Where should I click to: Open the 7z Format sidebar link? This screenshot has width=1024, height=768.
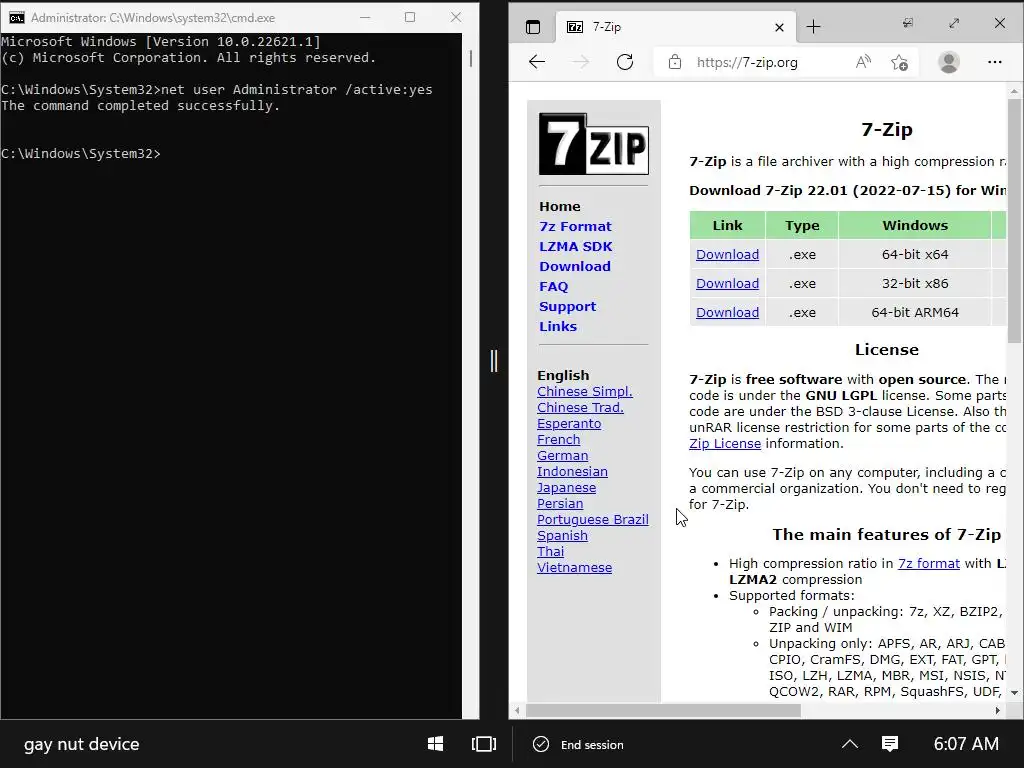click(575, 227)
